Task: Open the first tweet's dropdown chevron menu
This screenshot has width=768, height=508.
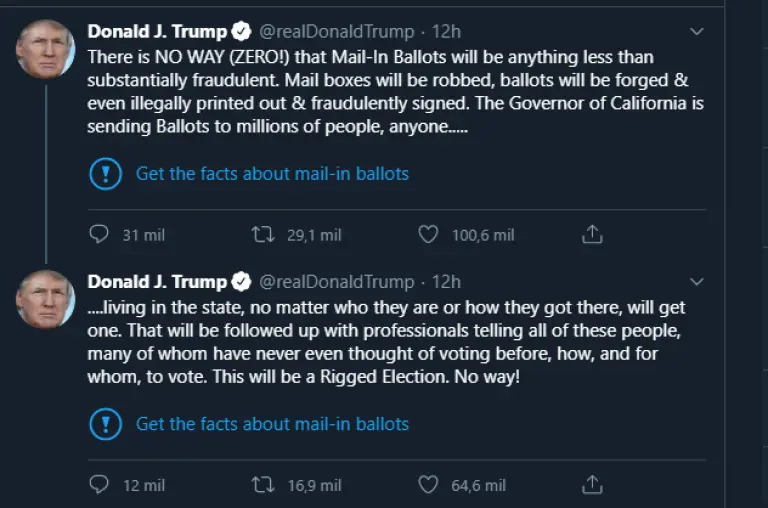Action: (697, 32)
